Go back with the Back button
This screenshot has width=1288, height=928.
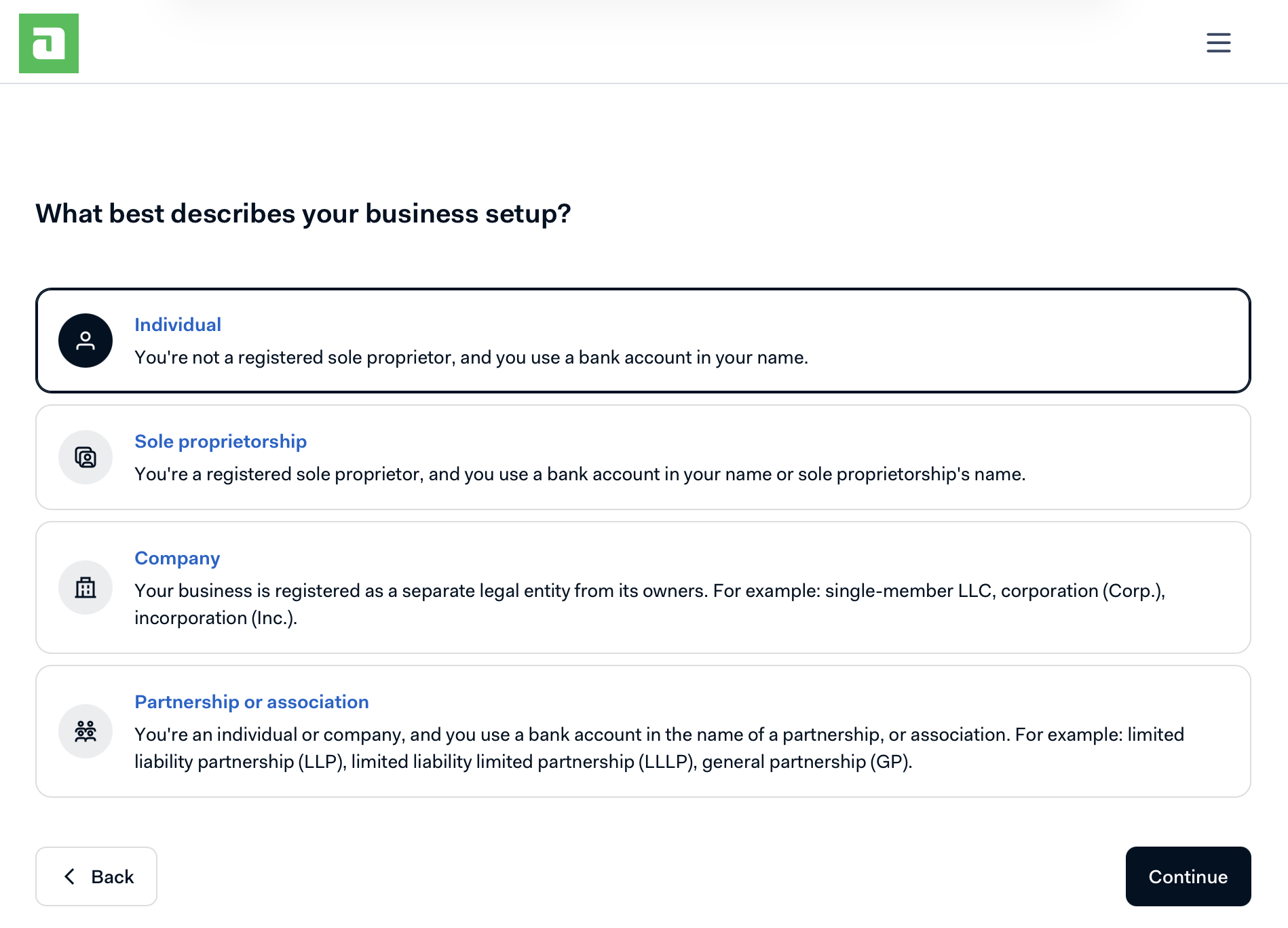(x=96, y=876)
